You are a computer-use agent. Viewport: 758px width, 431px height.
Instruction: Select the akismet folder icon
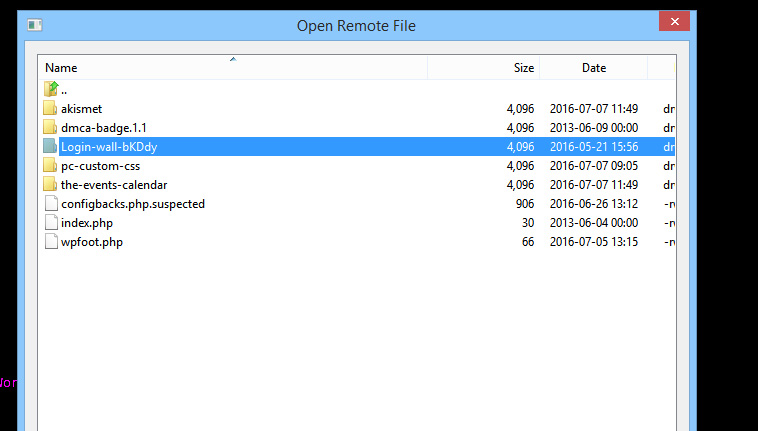point(51,108)
